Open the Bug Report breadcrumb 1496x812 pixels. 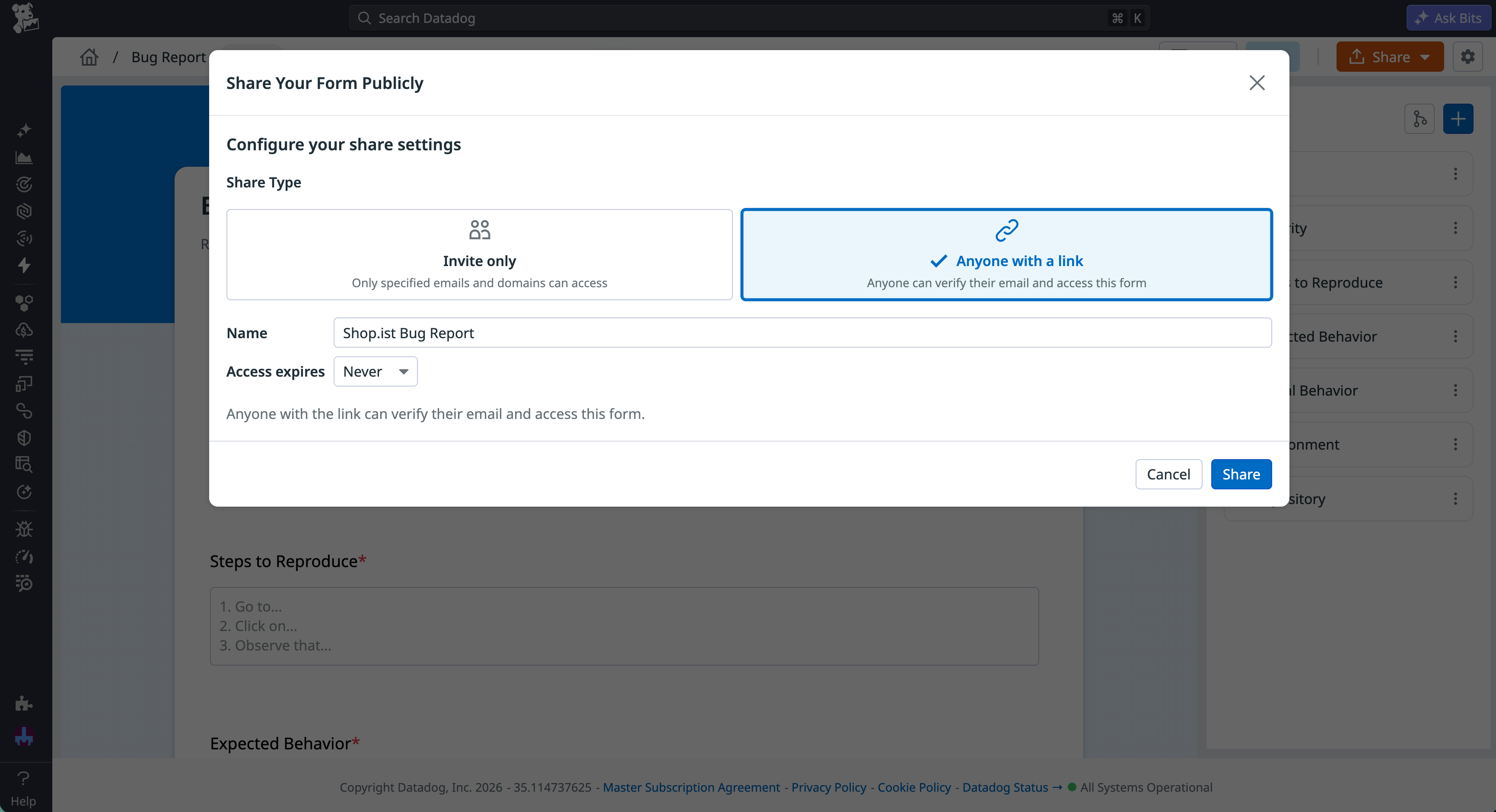(x=169, y=57)
